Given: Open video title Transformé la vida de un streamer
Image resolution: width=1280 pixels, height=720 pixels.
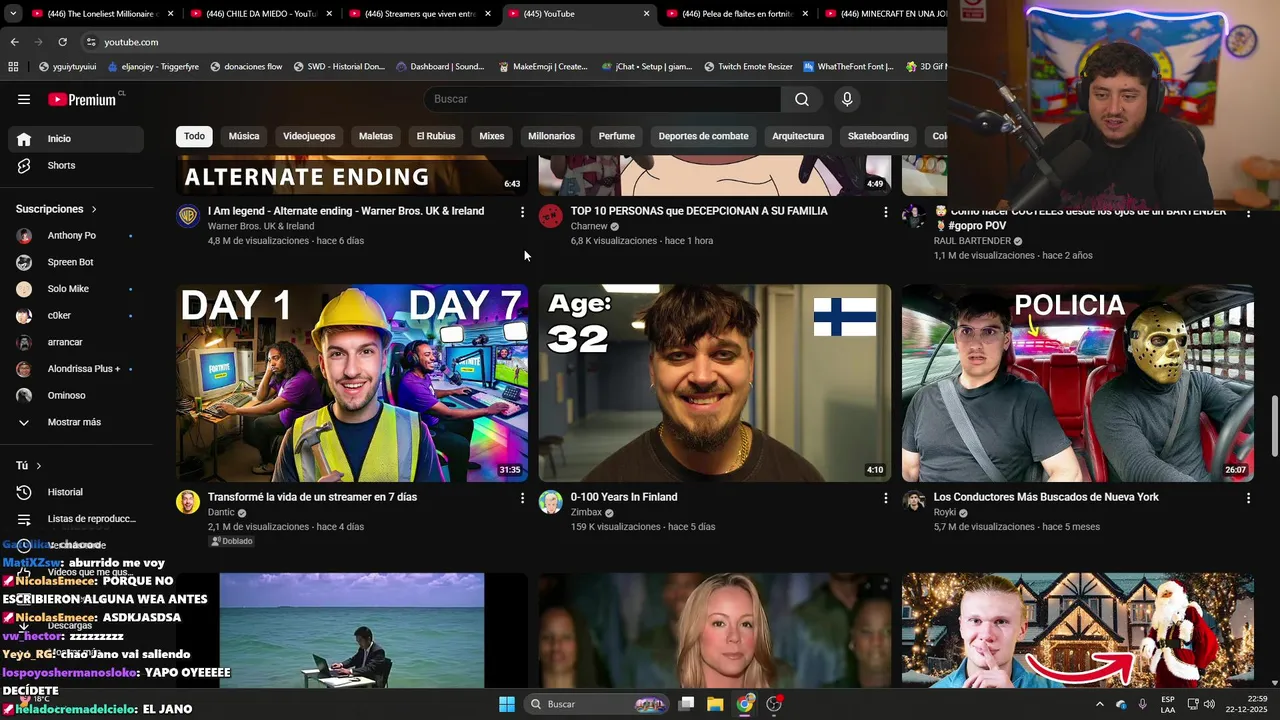Looking at the screenshot, I should [x=312, y=497].
